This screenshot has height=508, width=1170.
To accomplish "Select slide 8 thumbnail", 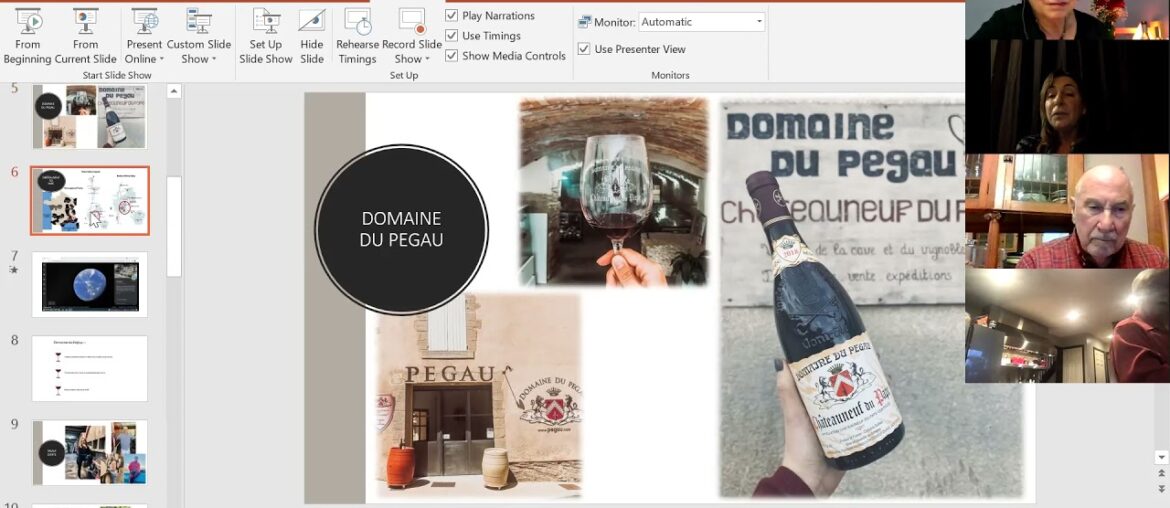I will pyautogui.click(x=90, y=369).
